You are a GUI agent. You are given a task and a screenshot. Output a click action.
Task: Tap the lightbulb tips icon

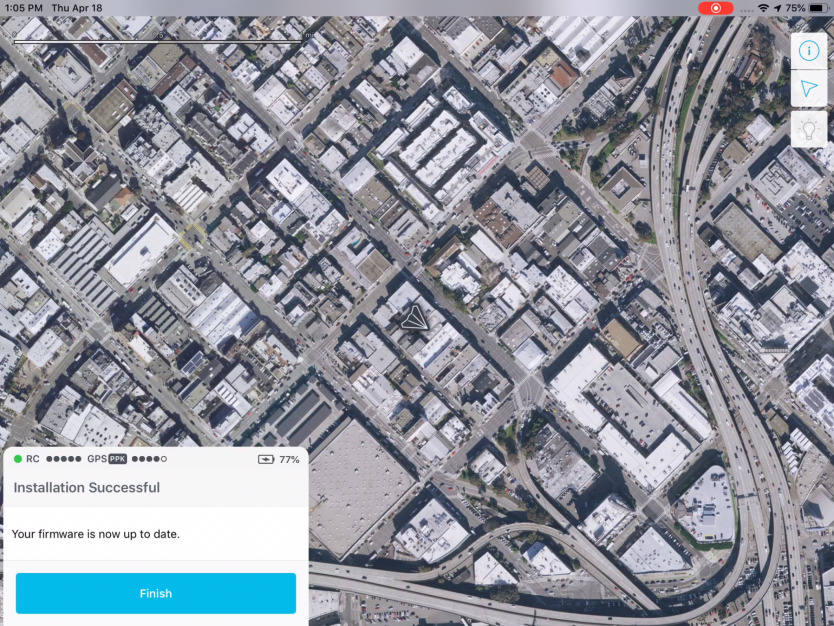pos(809,129)
